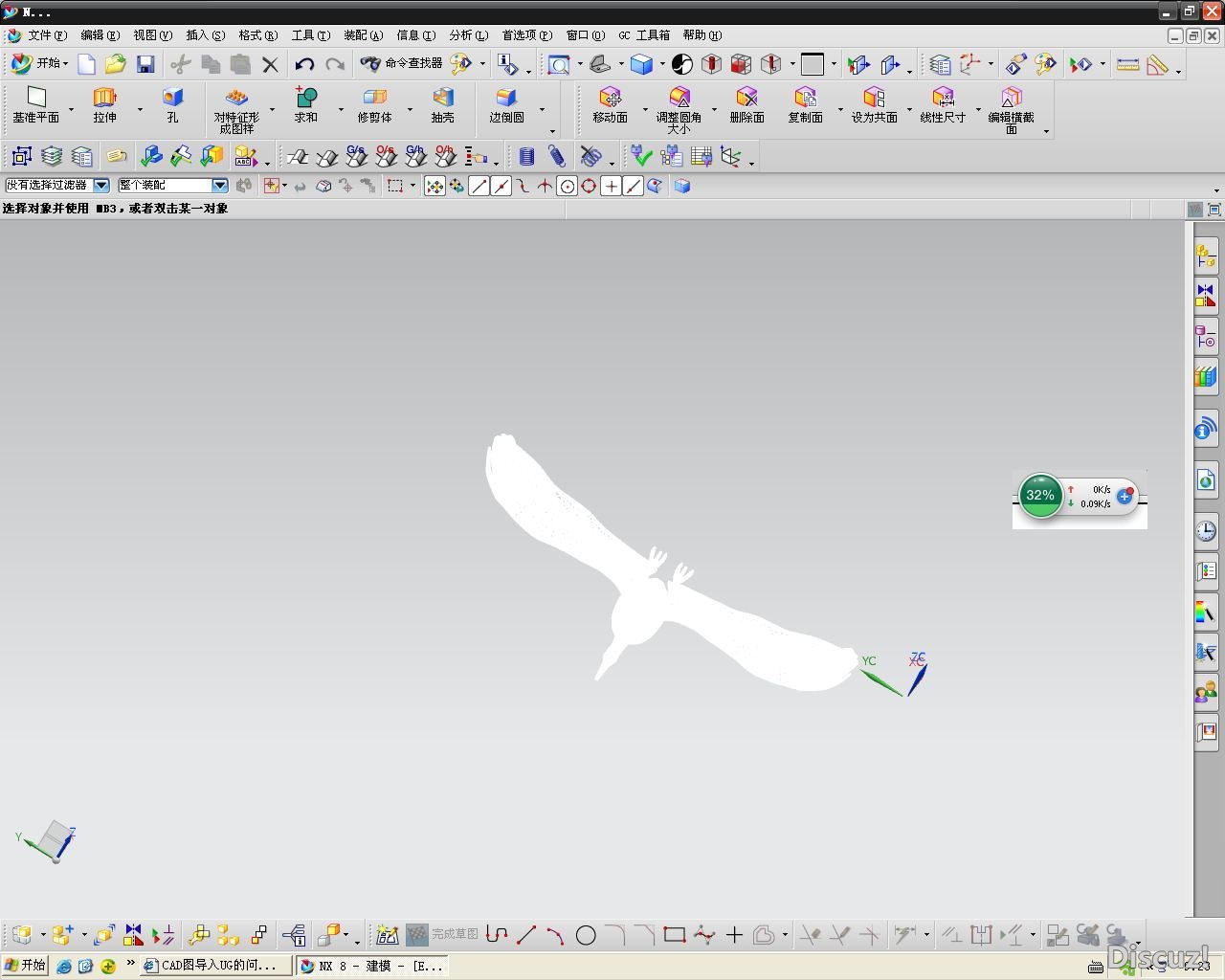Click the measure distance ruler icon
Viewport: 1225px width, 980px height.
click(x=1127, y=64)
